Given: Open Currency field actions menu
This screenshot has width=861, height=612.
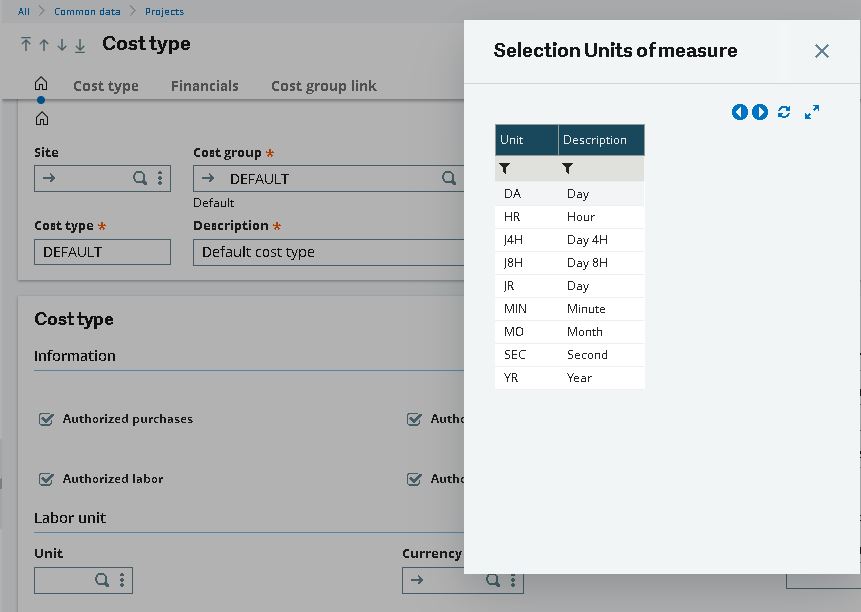Looking at the screenshot, I should pyautogui.click(x=513, y=580).
